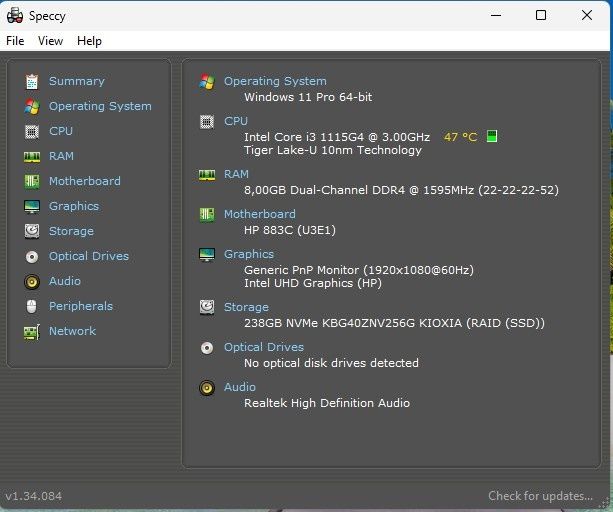Select RAM in the sidebar
This screenshot has width=613, height=512.
coord(61,156)
